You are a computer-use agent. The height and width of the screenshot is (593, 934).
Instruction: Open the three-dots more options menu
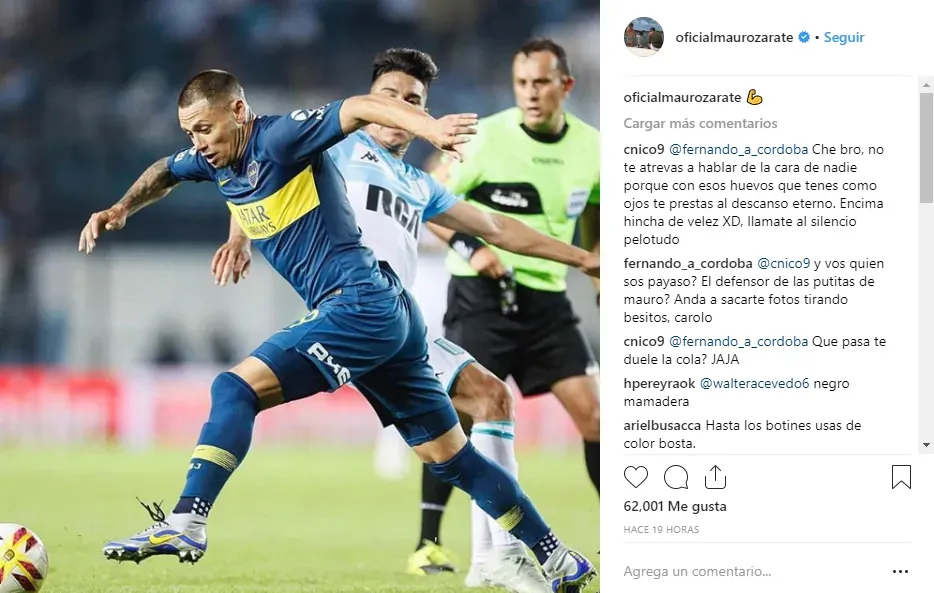(901, 572)
